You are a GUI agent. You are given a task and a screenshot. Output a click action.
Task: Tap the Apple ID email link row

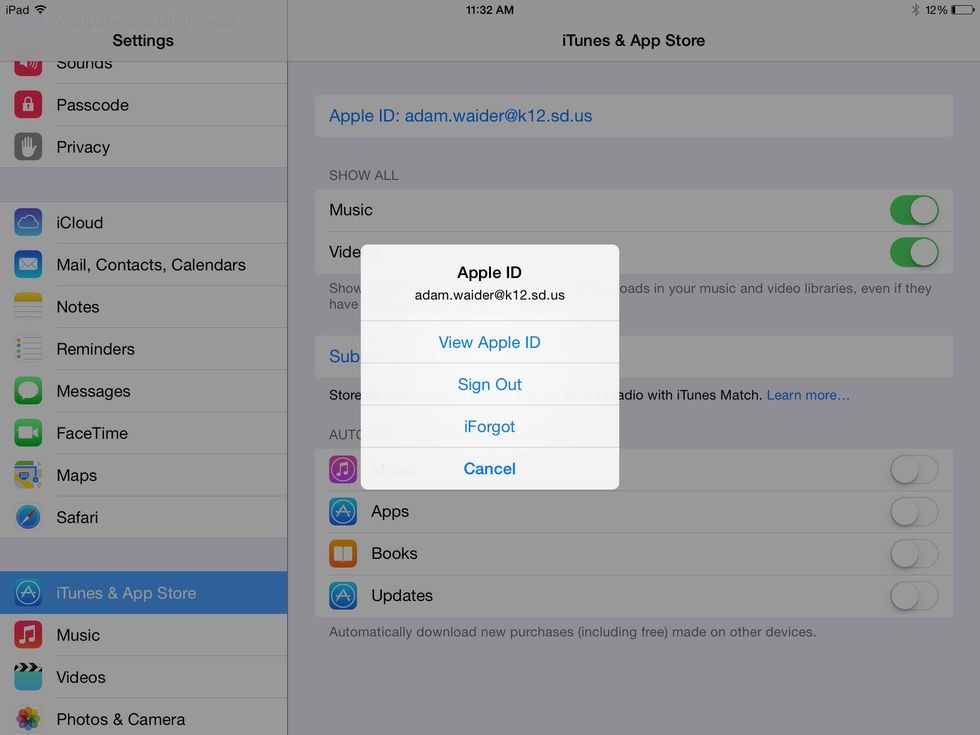pos(634,116)
